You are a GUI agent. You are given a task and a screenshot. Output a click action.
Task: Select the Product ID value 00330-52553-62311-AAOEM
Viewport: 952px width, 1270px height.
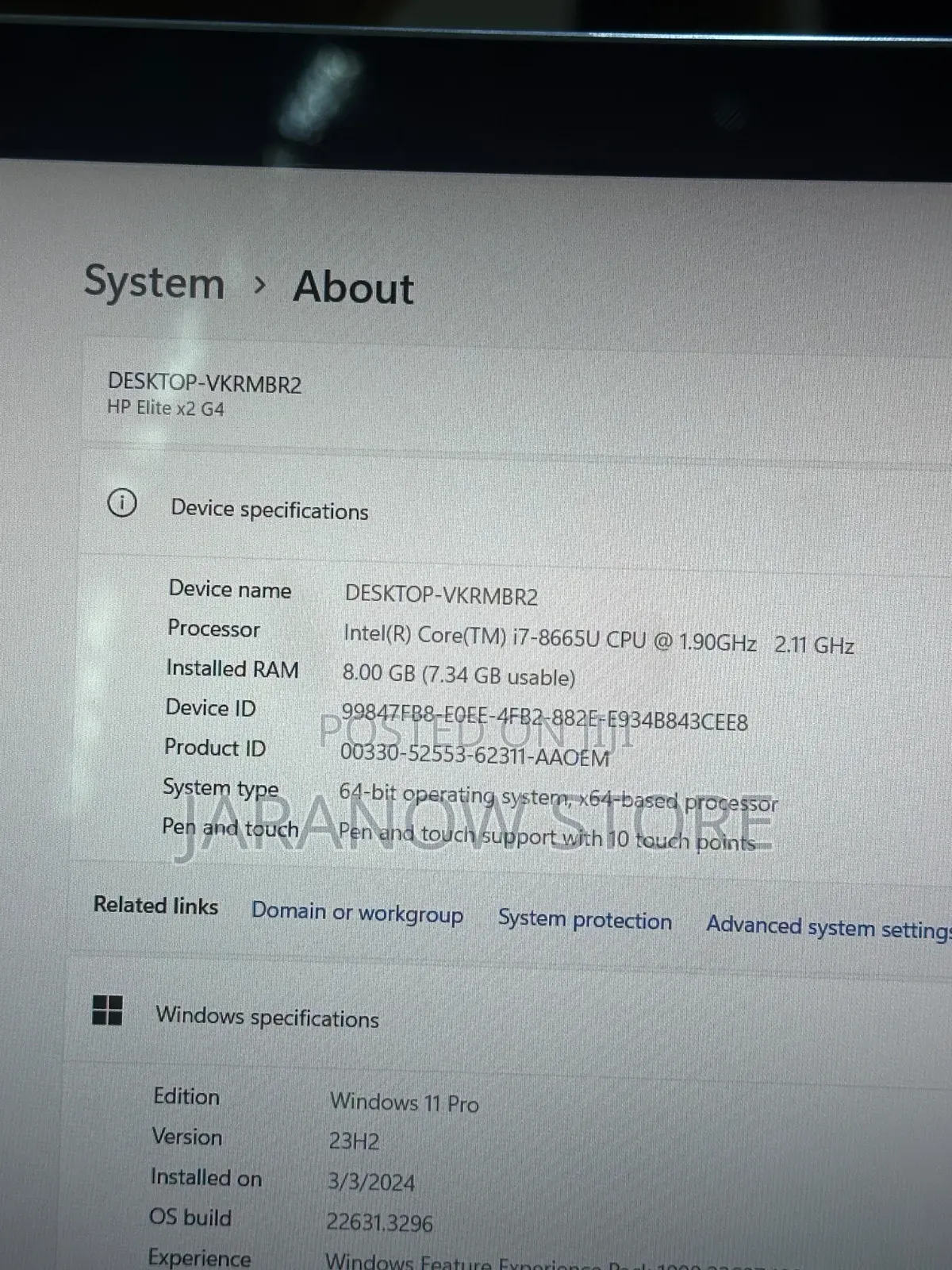(x=475, y=754)
